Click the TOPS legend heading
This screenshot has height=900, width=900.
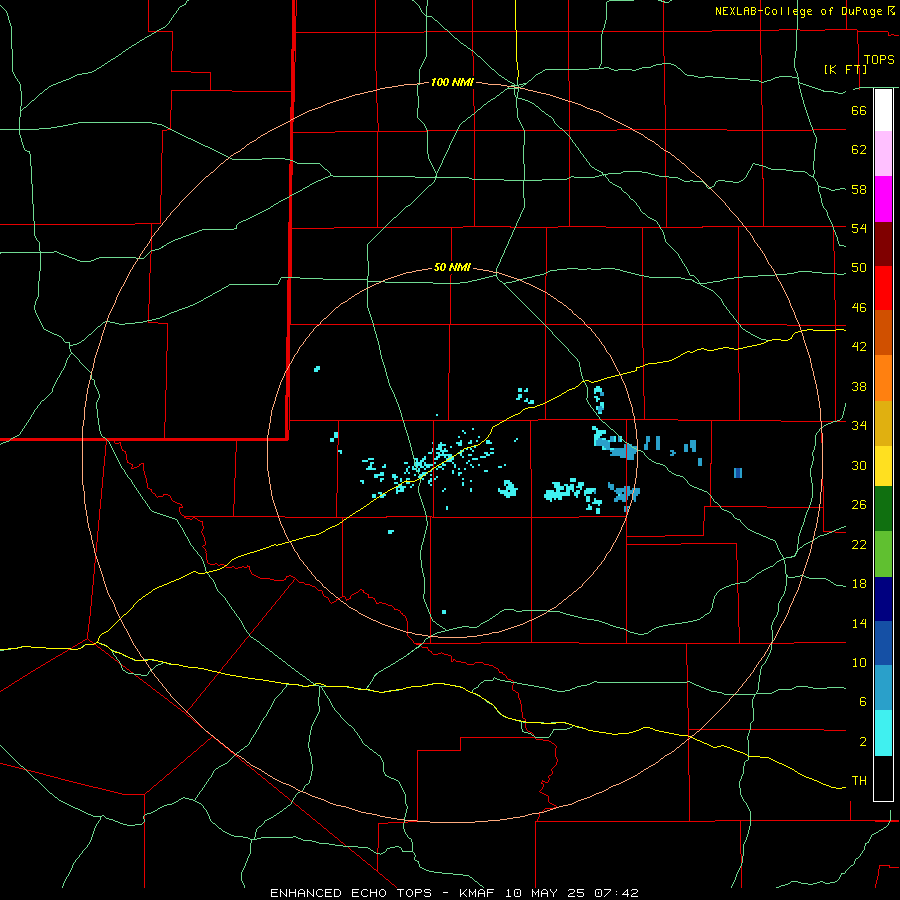point(879,60)
